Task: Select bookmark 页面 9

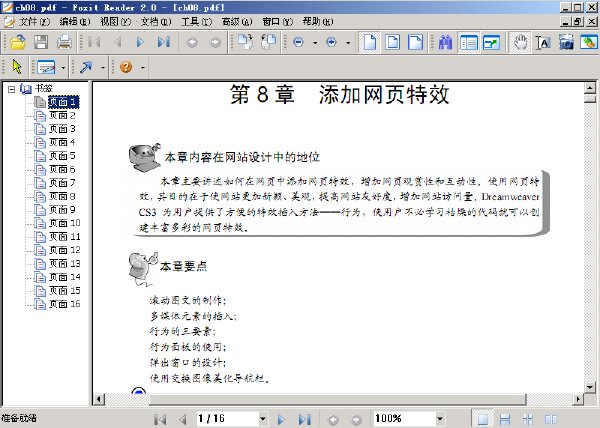Action: point(62,210)
